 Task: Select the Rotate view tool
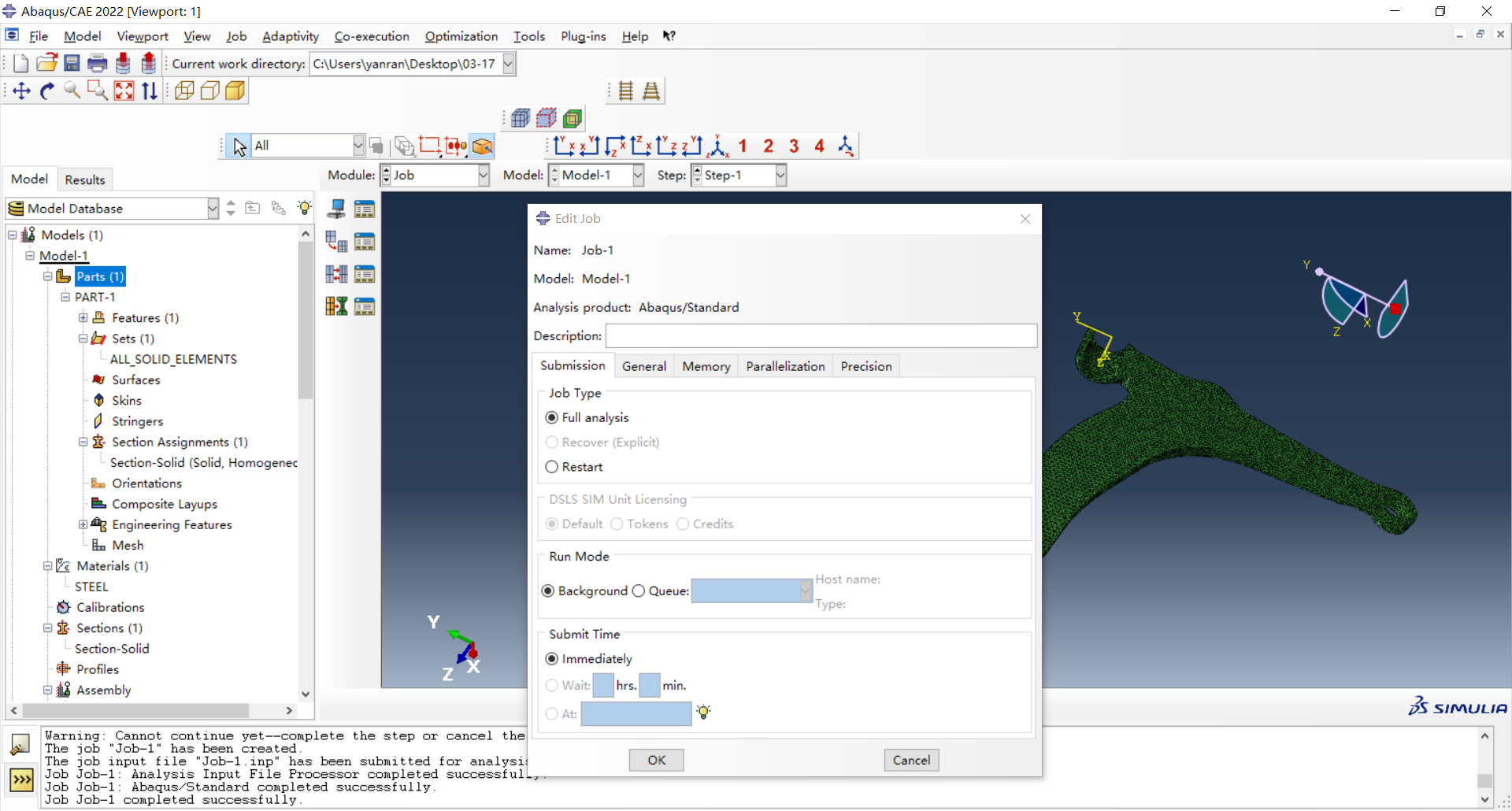click(x=47, y=91)
